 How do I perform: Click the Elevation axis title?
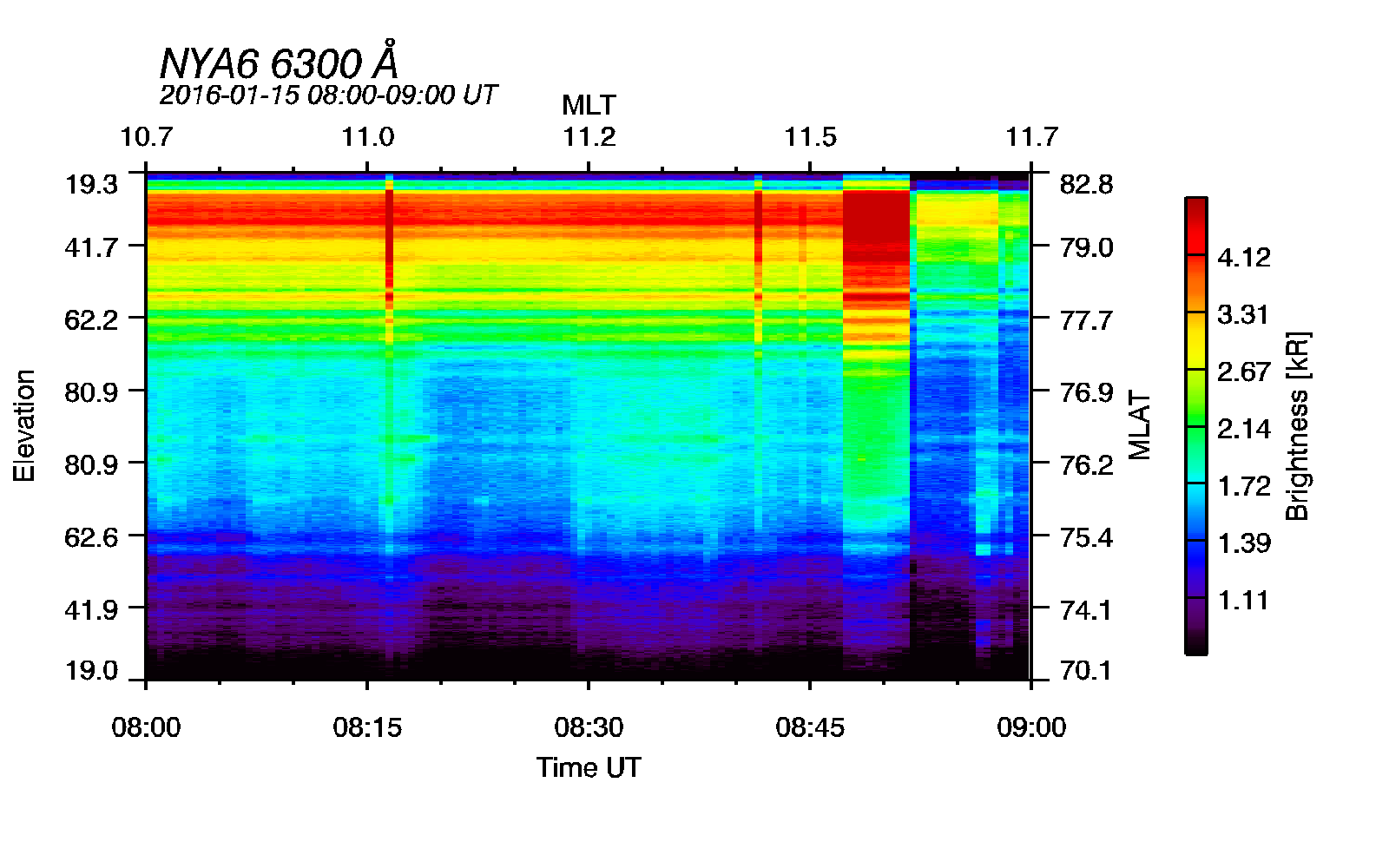24,425
